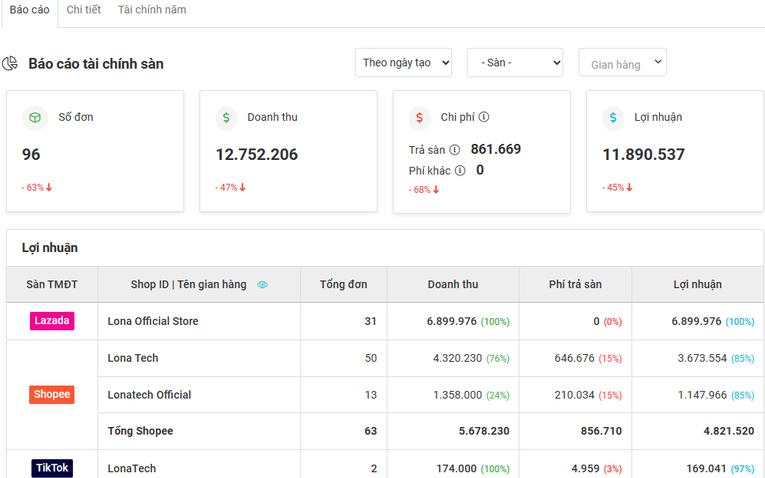Click the 856.710 Shopee total fee
The image size is (765, 478).
click(601, 431)
